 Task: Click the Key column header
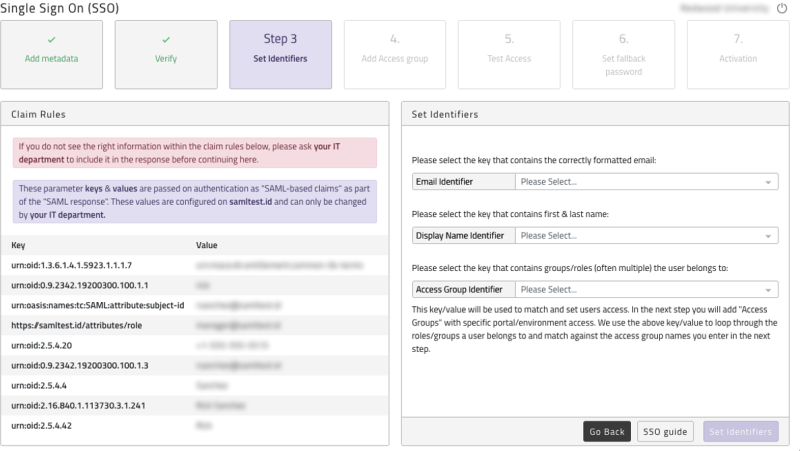[x=20, y=245]
